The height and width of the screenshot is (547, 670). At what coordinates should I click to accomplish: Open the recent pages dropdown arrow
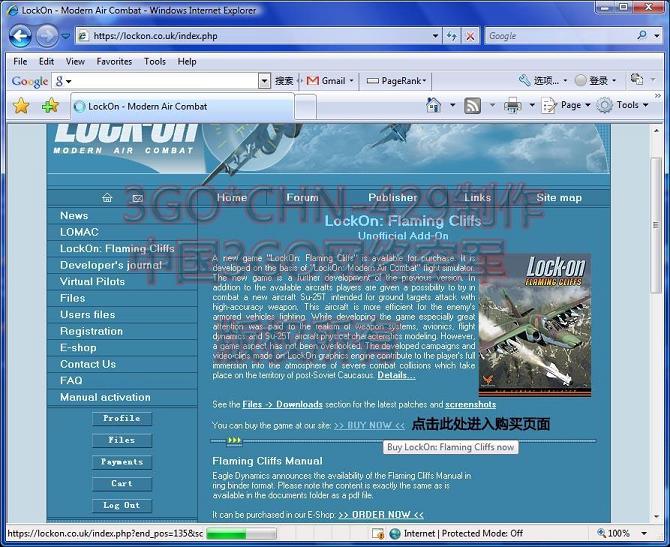(x=65, y=36)
